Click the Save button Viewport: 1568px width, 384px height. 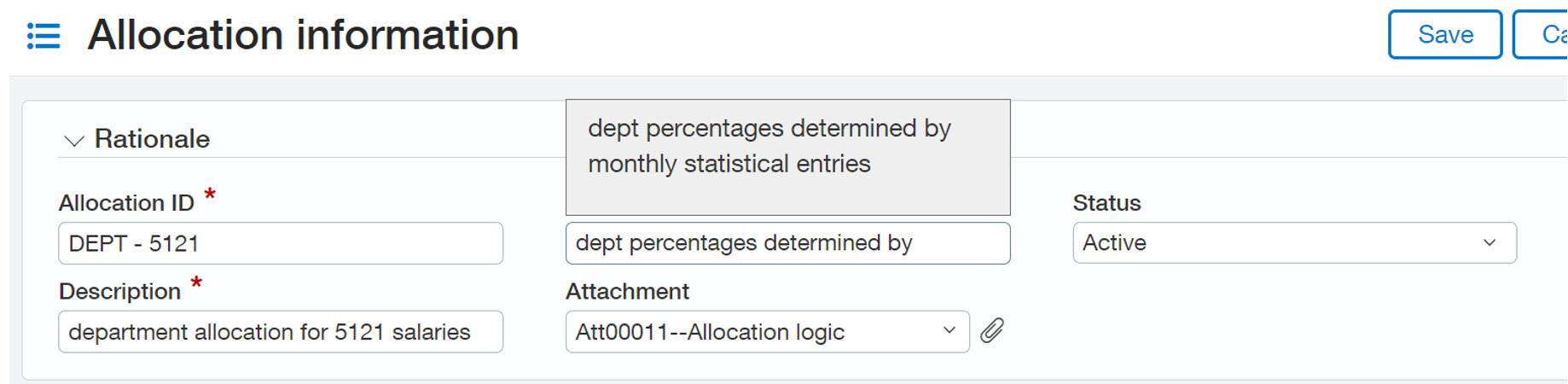click(1444, 35)
